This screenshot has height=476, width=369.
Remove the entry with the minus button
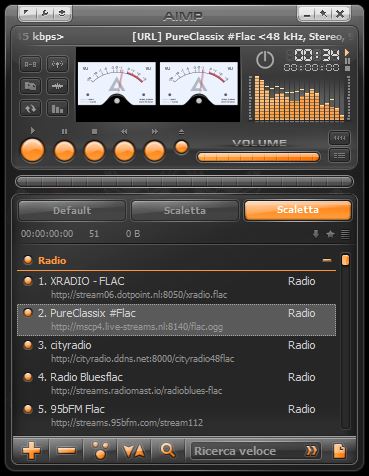(66, 451)
